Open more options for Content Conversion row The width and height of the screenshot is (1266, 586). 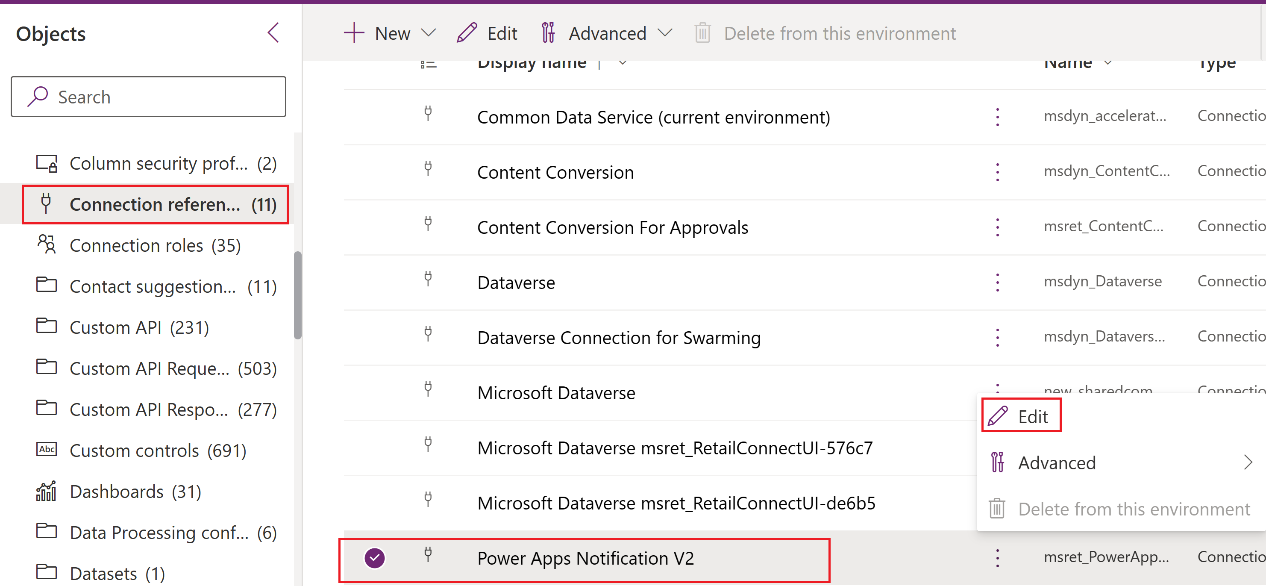click(x=997, y=172)
